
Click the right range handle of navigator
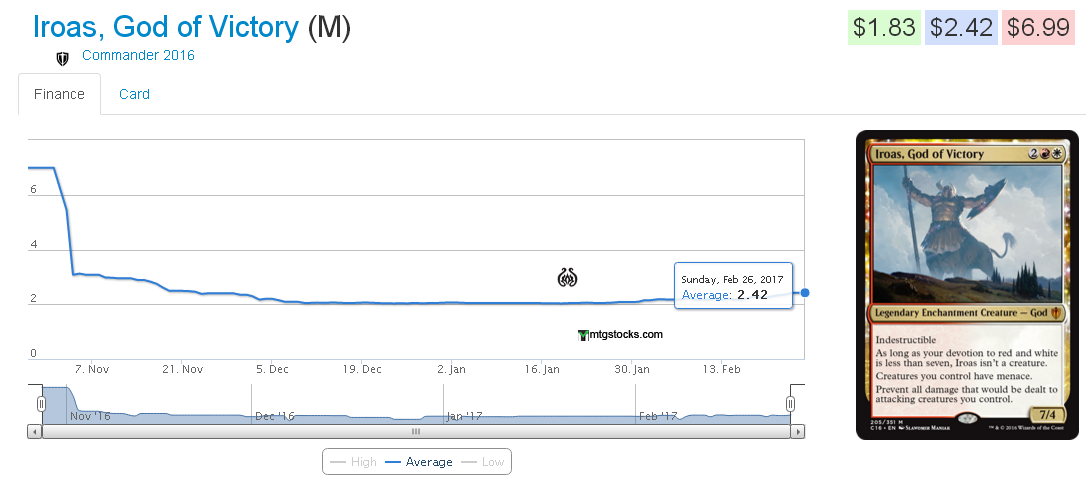coord(790,404)
